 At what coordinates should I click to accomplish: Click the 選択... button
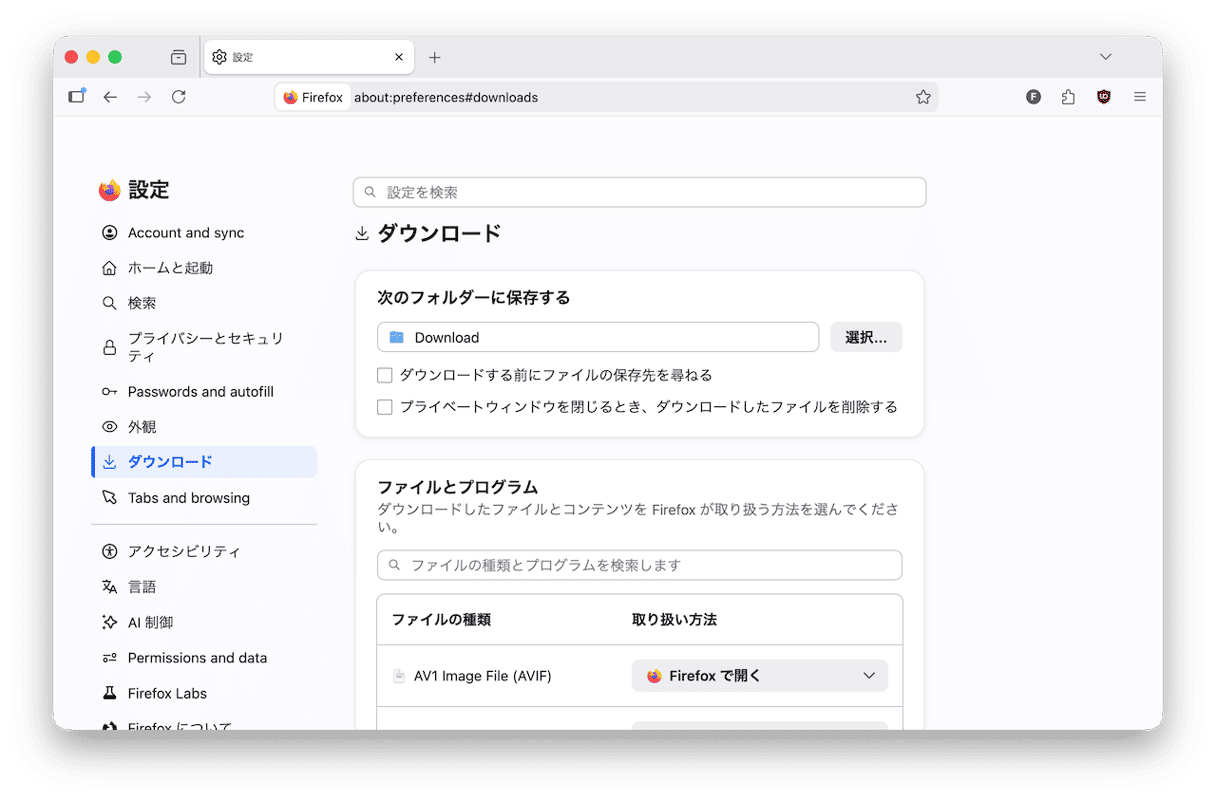[x=866, y=337]
